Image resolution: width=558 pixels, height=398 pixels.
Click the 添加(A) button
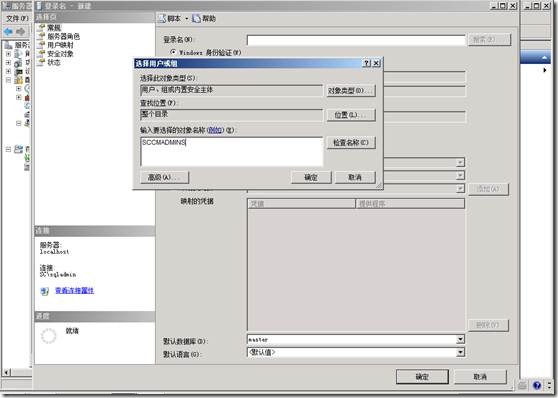[x=488, y=189]
